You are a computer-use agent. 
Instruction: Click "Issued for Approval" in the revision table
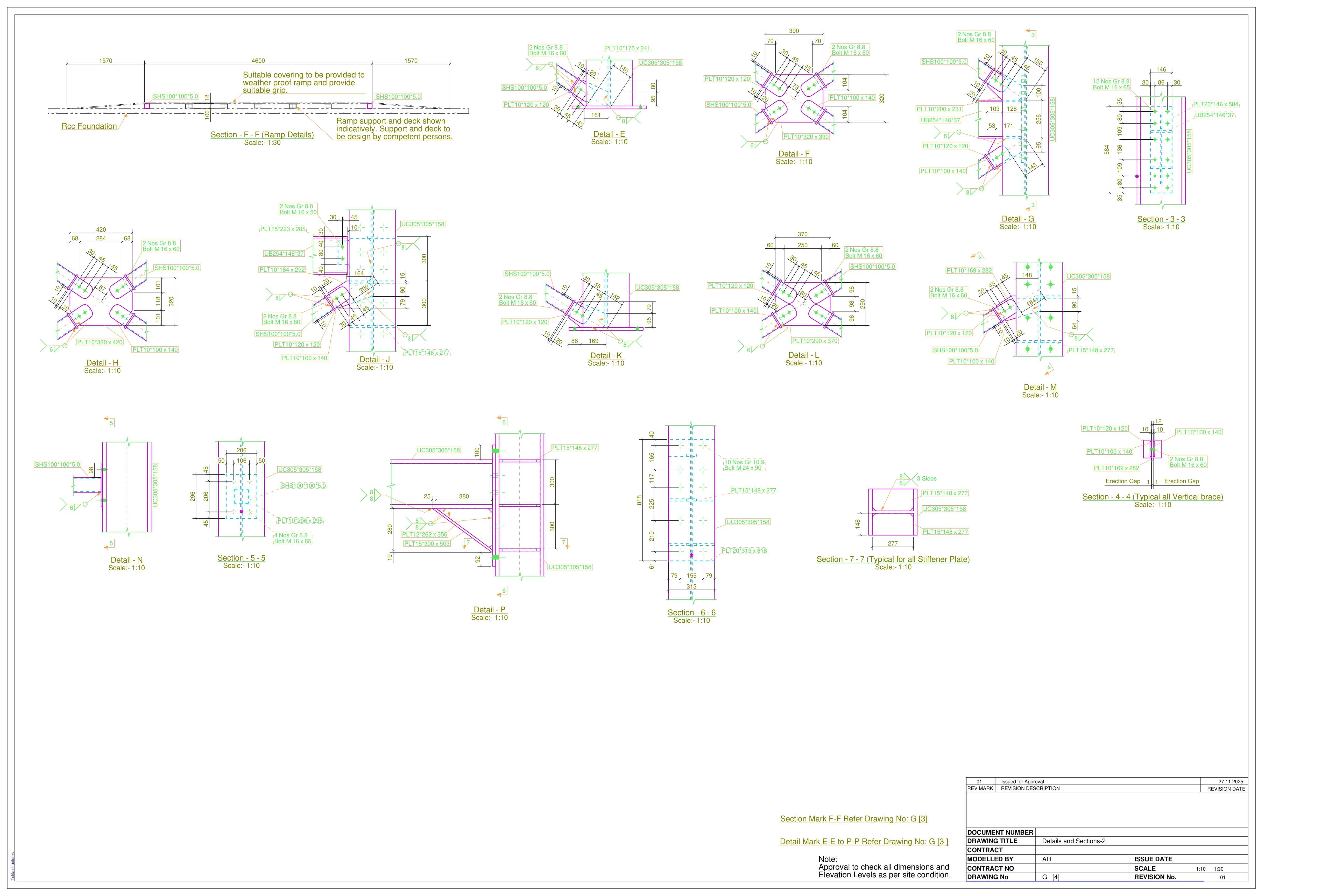[1022, 782]
